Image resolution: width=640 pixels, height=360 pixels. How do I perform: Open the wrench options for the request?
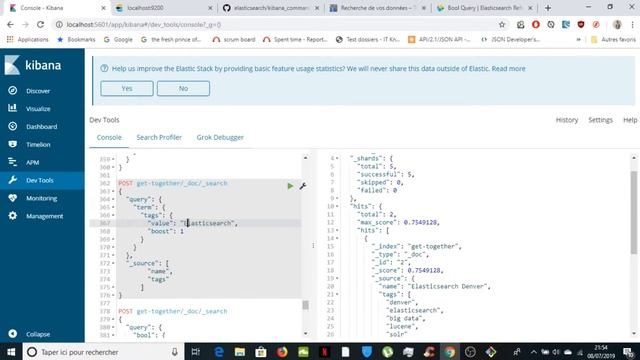coord(302,186)
